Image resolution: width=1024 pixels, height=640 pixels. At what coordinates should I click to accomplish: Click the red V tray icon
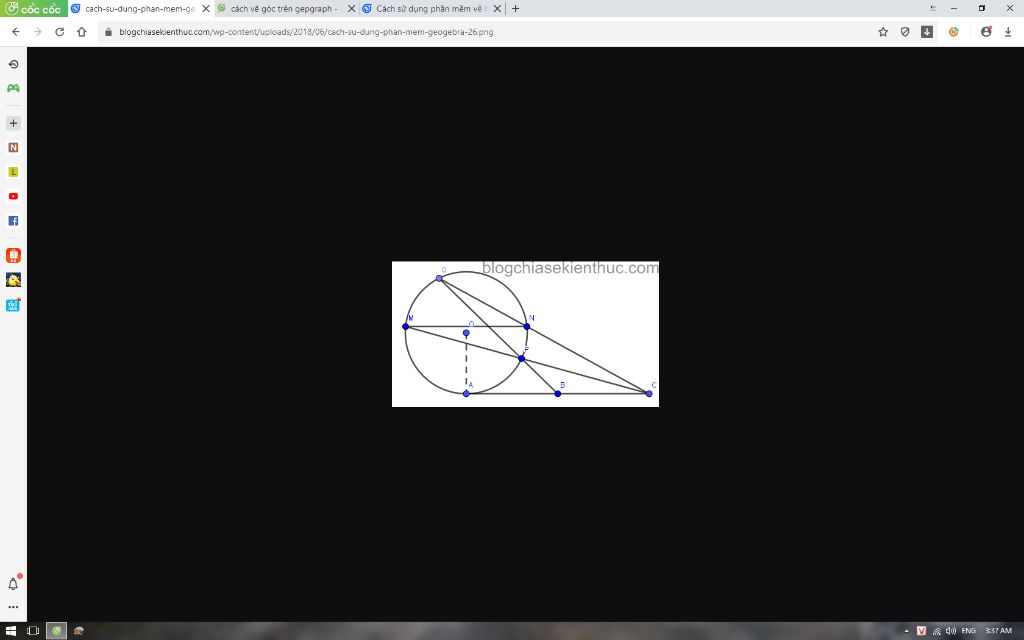pyautogui.click(x=921, y=631)
